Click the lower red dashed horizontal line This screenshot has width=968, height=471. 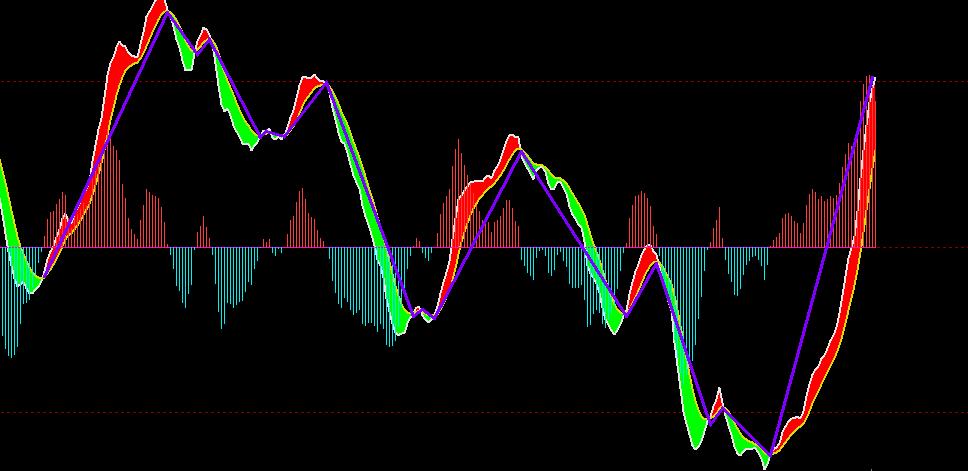pos(500,412)
